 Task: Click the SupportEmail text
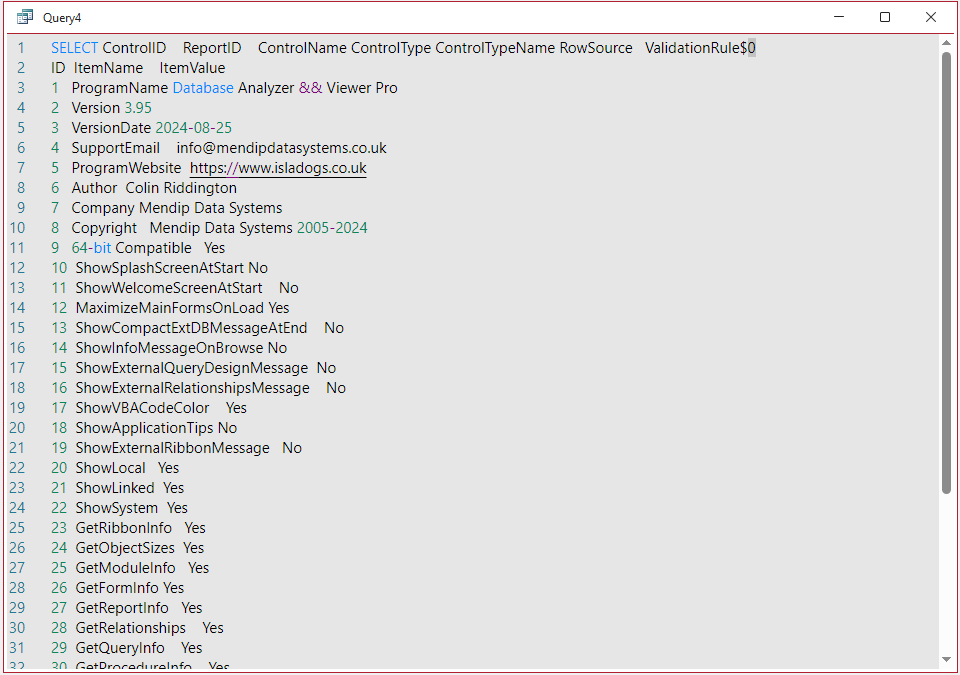(116, 148)
